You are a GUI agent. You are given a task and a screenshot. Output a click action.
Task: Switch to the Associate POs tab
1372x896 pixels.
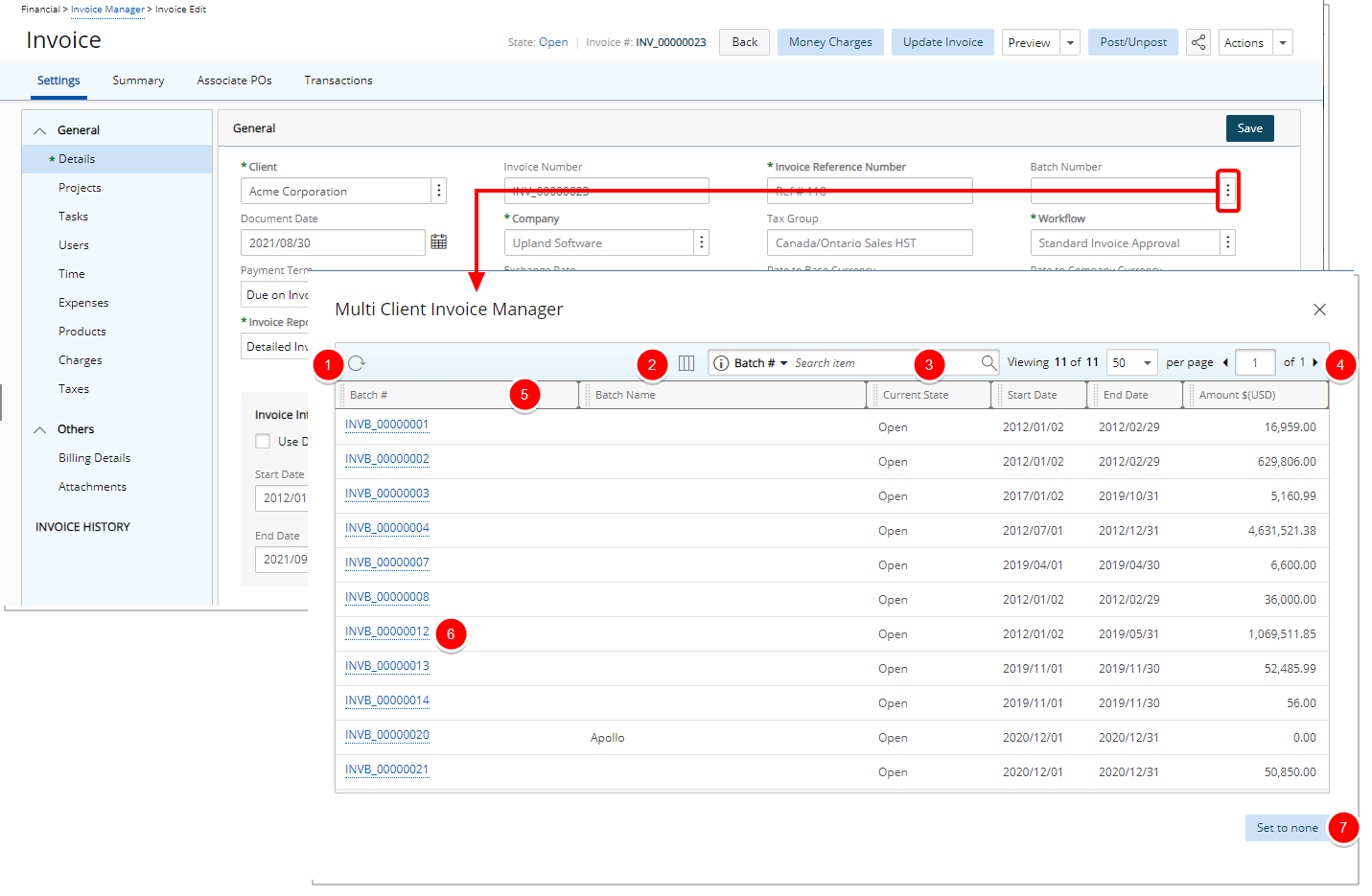[234, 80]
